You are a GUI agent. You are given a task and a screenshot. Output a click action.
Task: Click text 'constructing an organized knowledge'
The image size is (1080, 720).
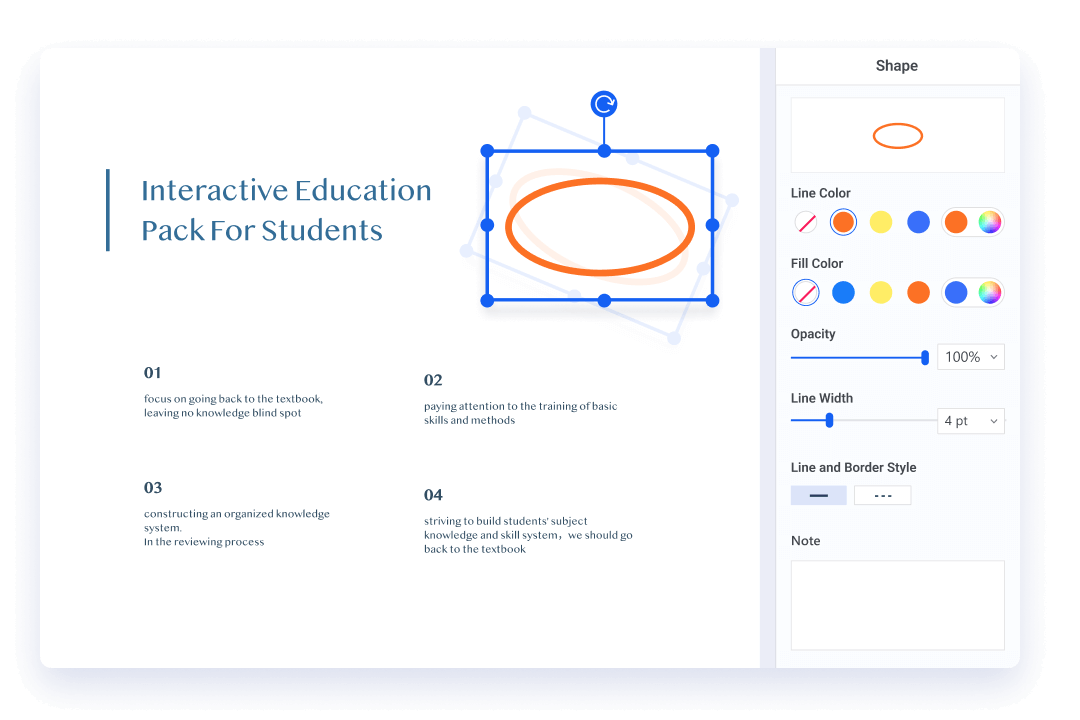pos(236,514)
